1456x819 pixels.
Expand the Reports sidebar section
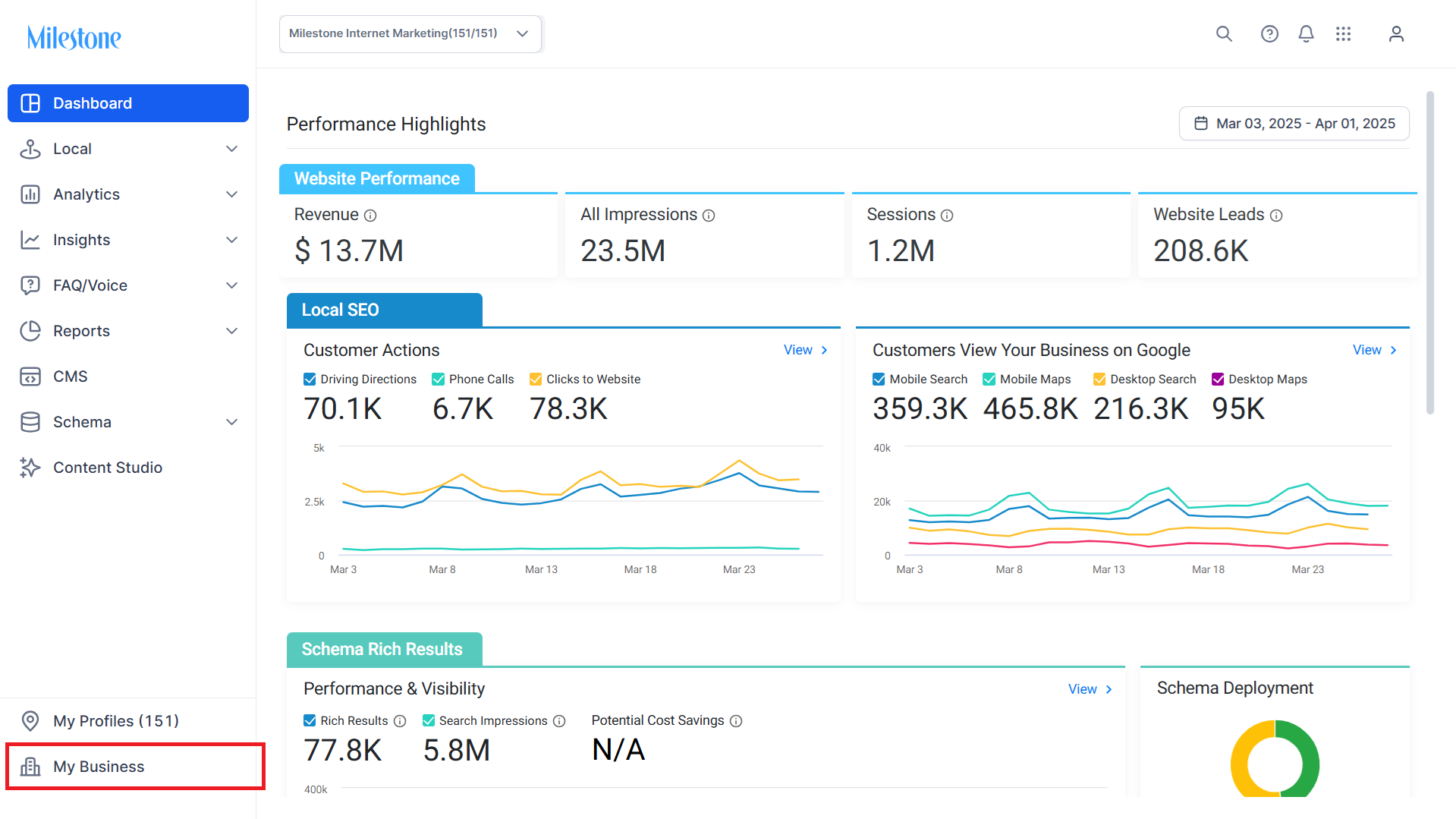(x=128, y=331)
